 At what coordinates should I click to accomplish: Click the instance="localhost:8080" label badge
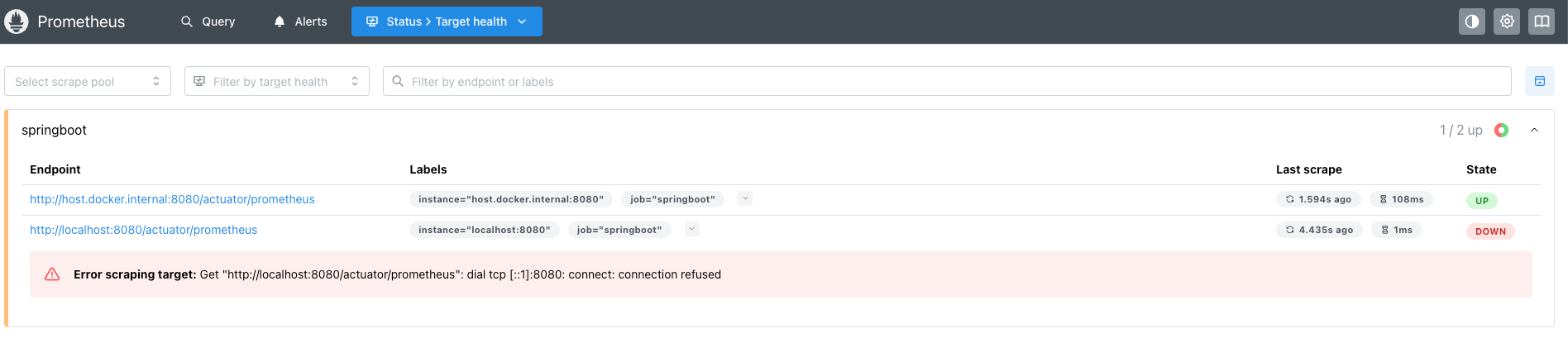(x=485, y=230)
